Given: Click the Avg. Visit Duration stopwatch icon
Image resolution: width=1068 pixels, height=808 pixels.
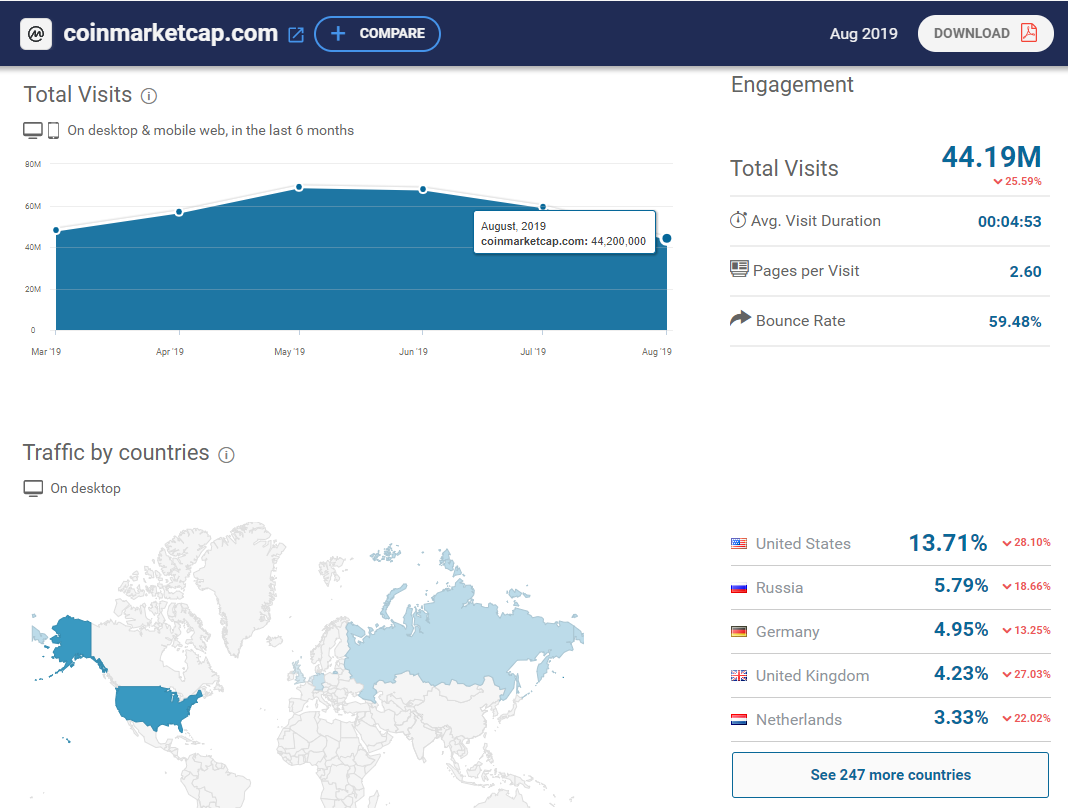Looking at the screenshot, I should (x=738, y=220).
